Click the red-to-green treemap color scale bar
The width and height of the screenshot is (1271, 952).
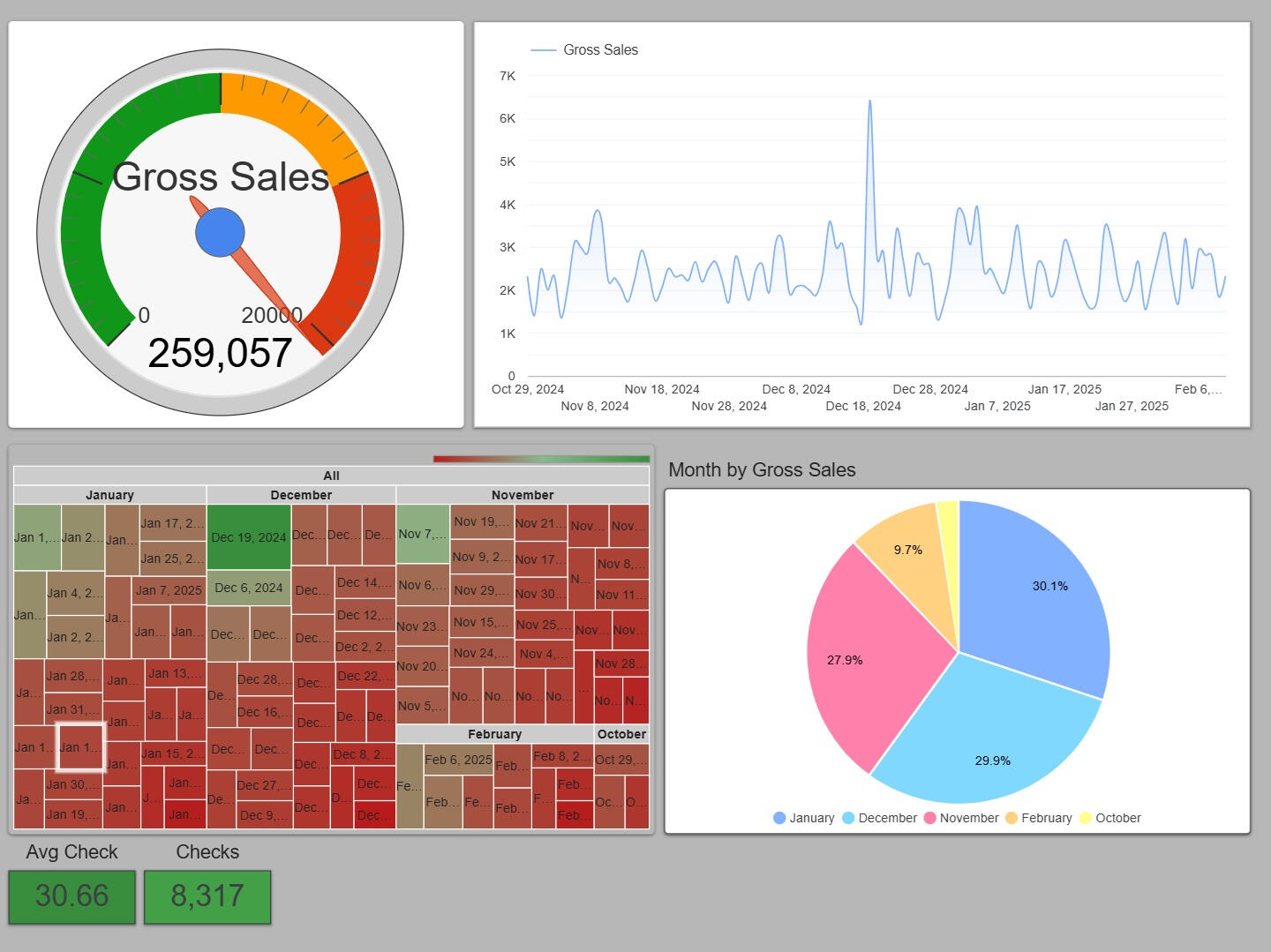pos(541,459)
